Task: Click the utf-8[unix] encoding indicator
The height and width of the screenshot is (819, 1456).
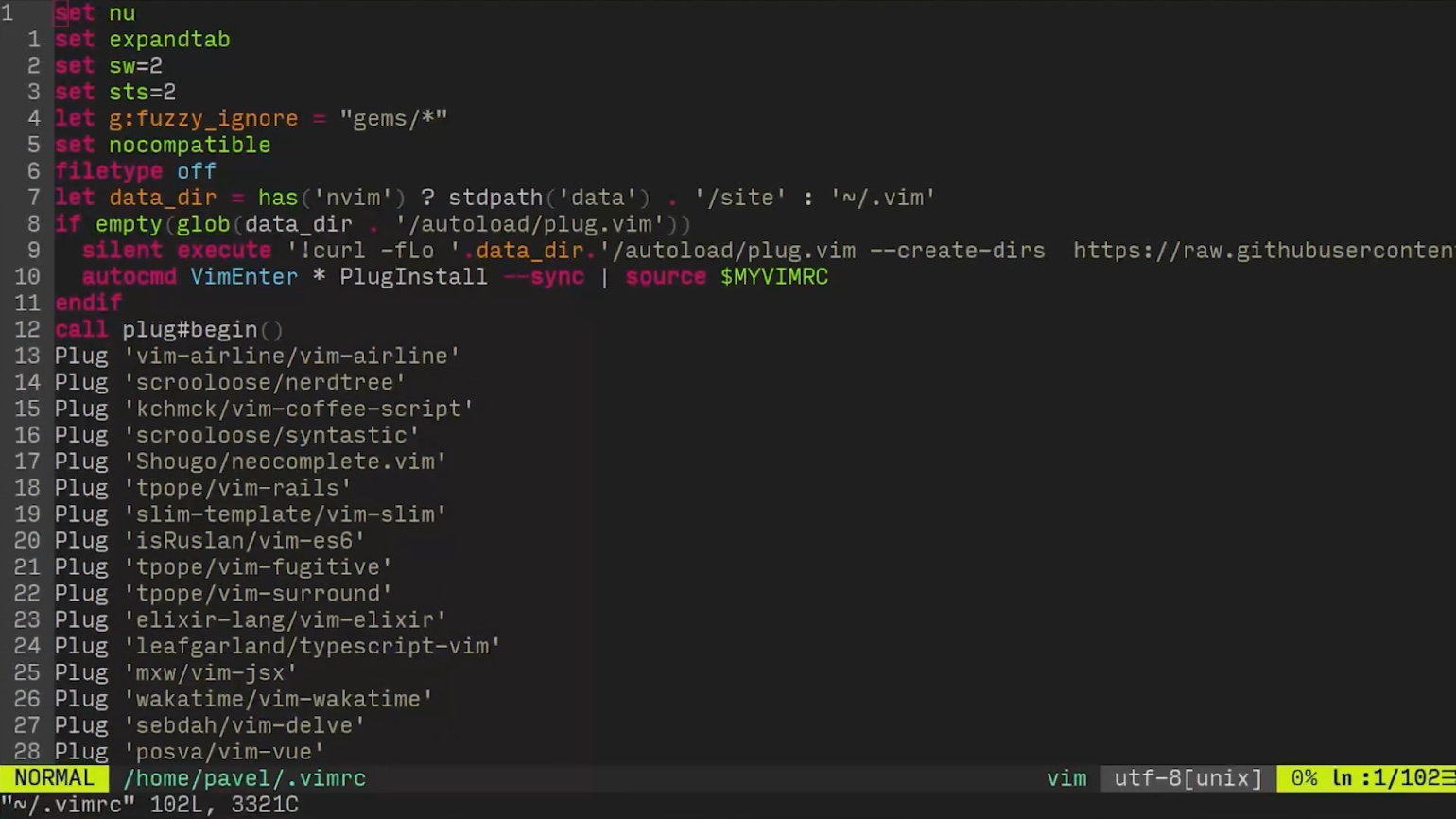Action: click(1188, 779)
